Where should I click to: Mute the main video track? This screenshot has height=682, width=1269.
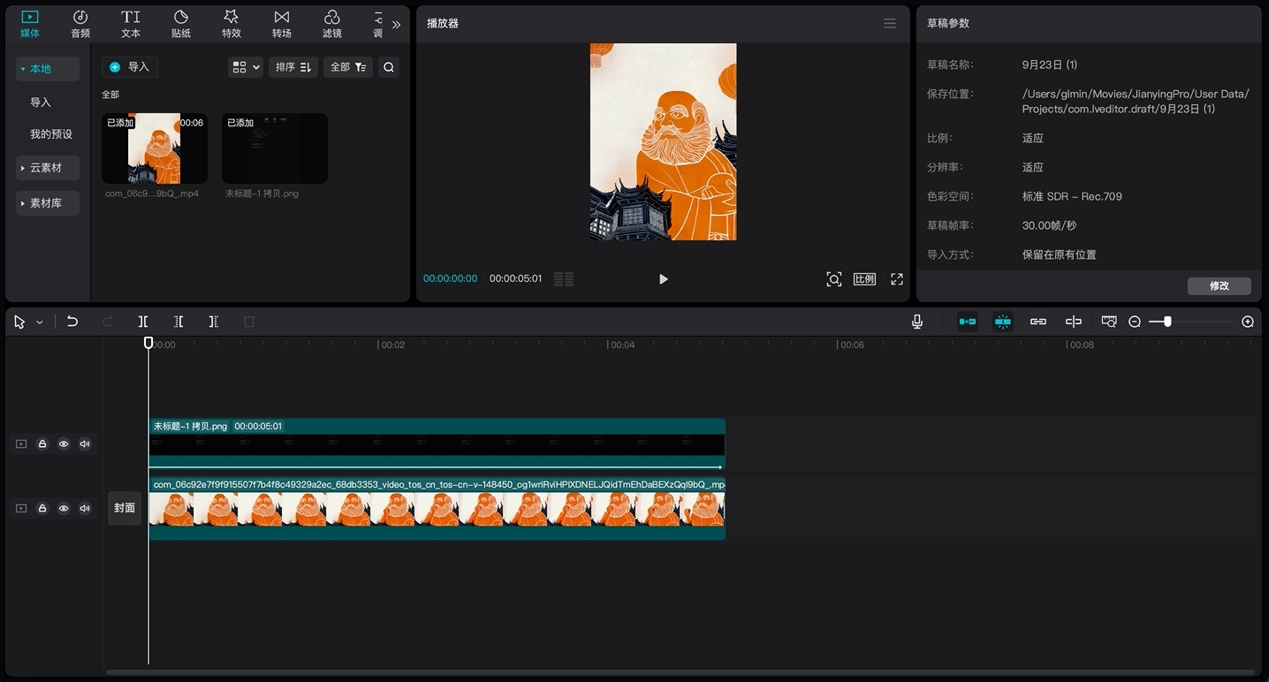(85, 508)
